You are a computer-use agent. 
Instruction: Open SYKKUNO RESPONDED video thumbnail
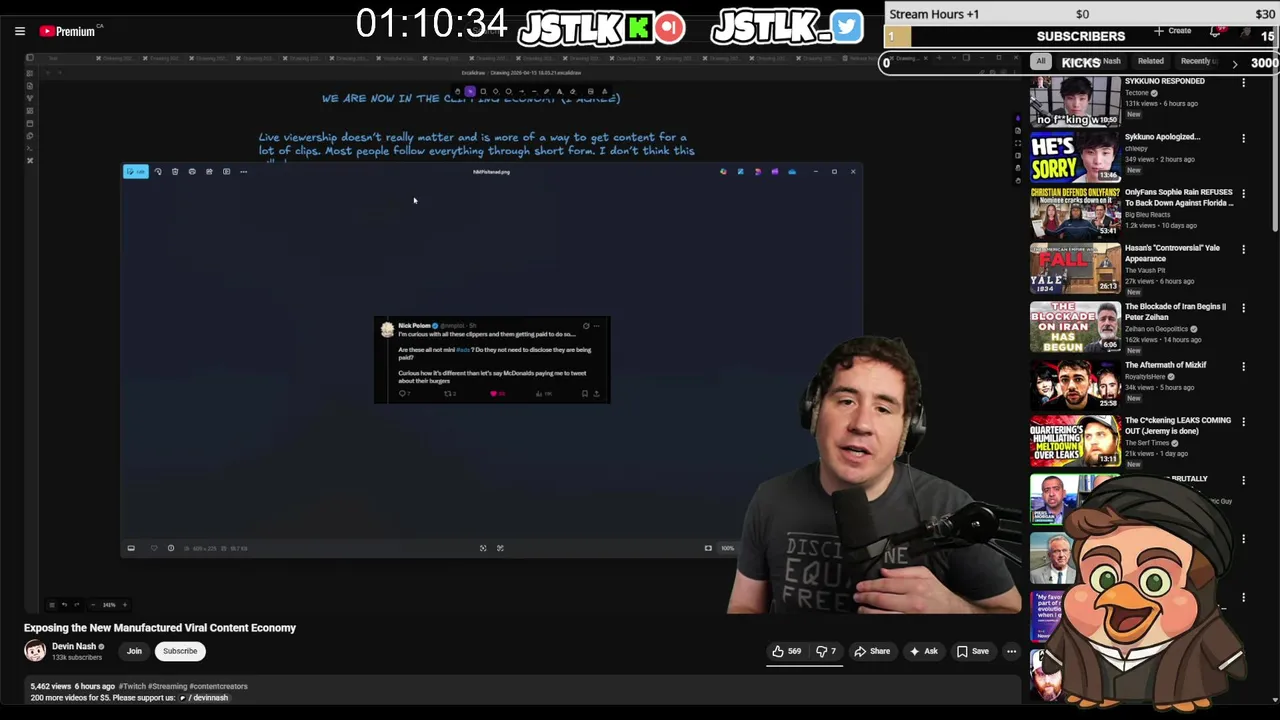pos(1076,101)
